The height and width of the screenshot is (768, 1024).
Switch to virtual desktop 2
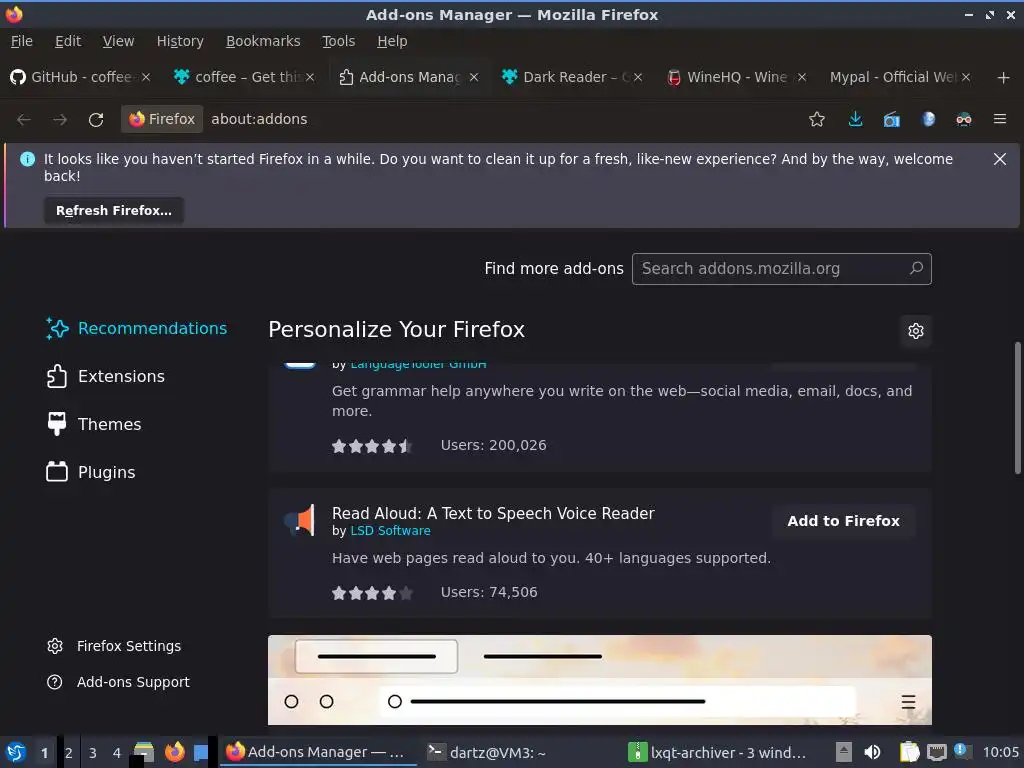(69, 753)
